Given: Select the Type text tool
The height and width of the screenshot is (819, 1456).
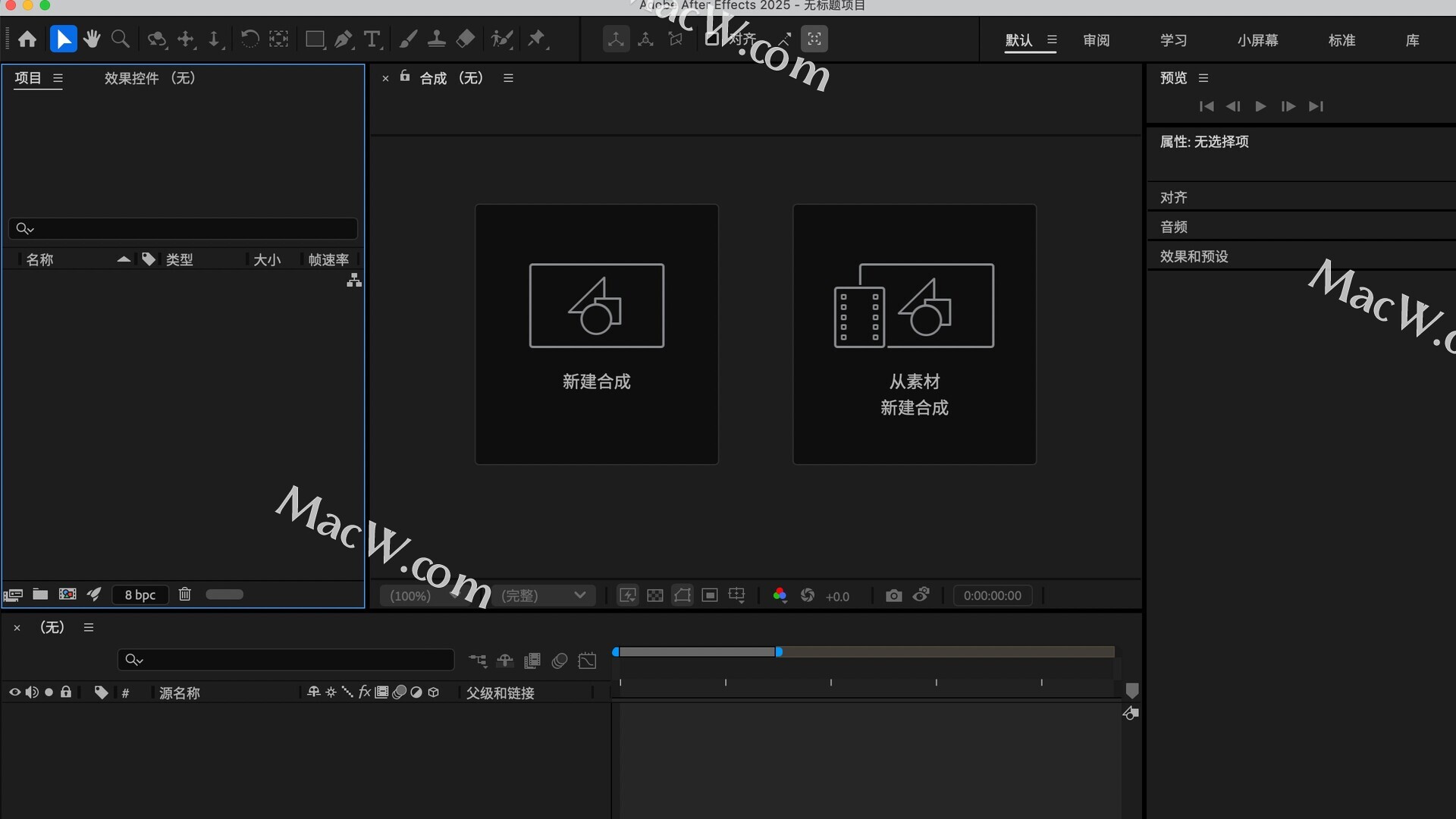Looking at the screenshot, I should [x=372, y=39].
